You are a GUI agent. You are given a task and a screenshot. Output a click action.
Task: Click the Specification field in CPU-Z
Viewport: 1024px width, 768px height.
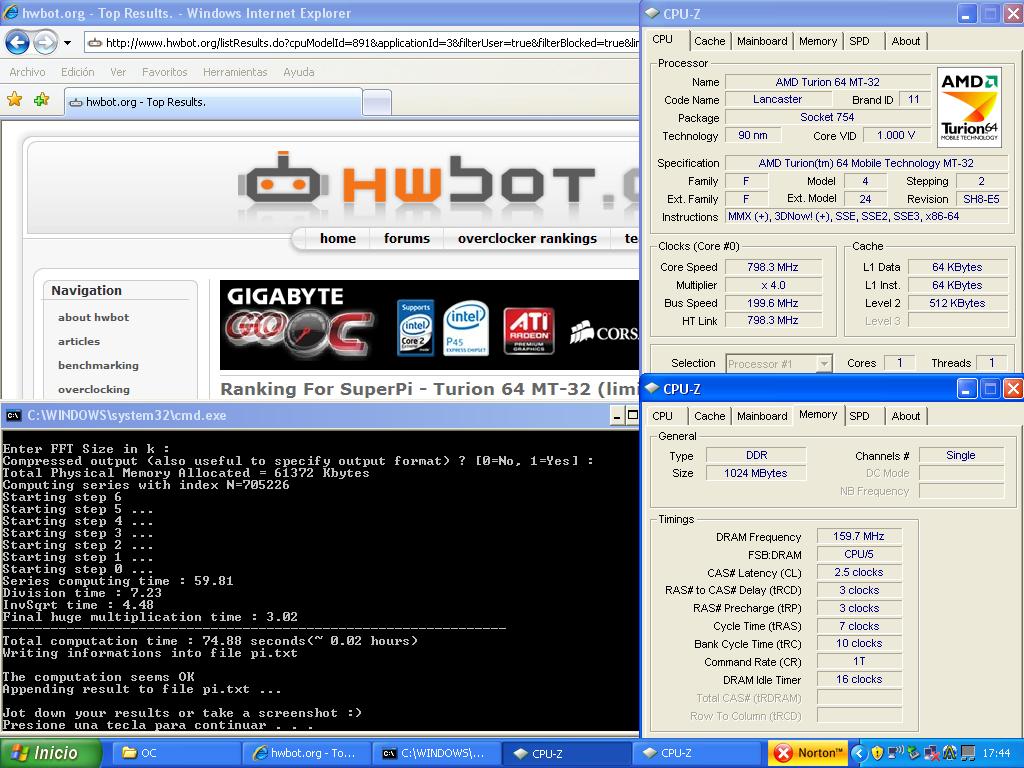(866, 163)
